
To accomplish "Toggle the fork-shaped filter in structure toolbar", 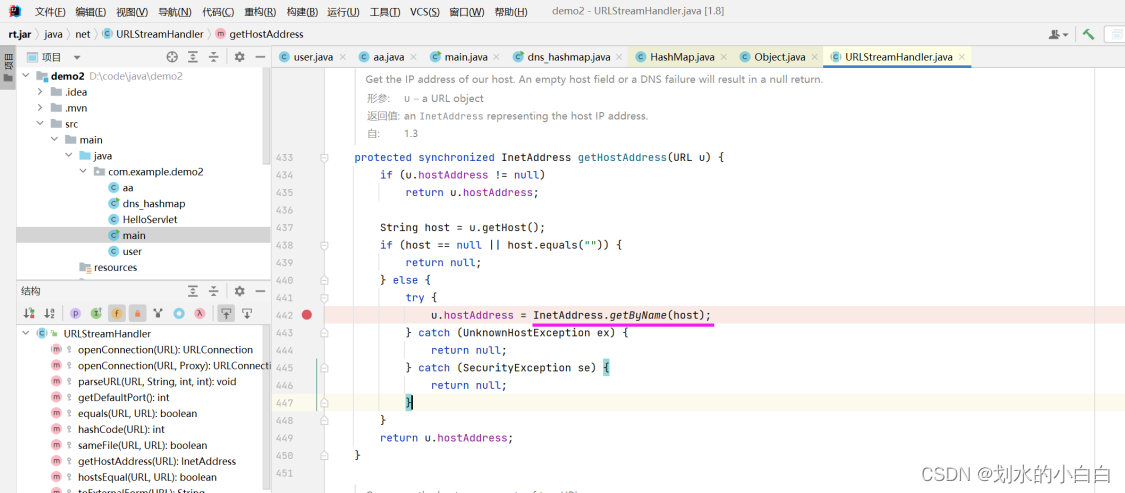I will pyautogui.click(x=159, y=313).
